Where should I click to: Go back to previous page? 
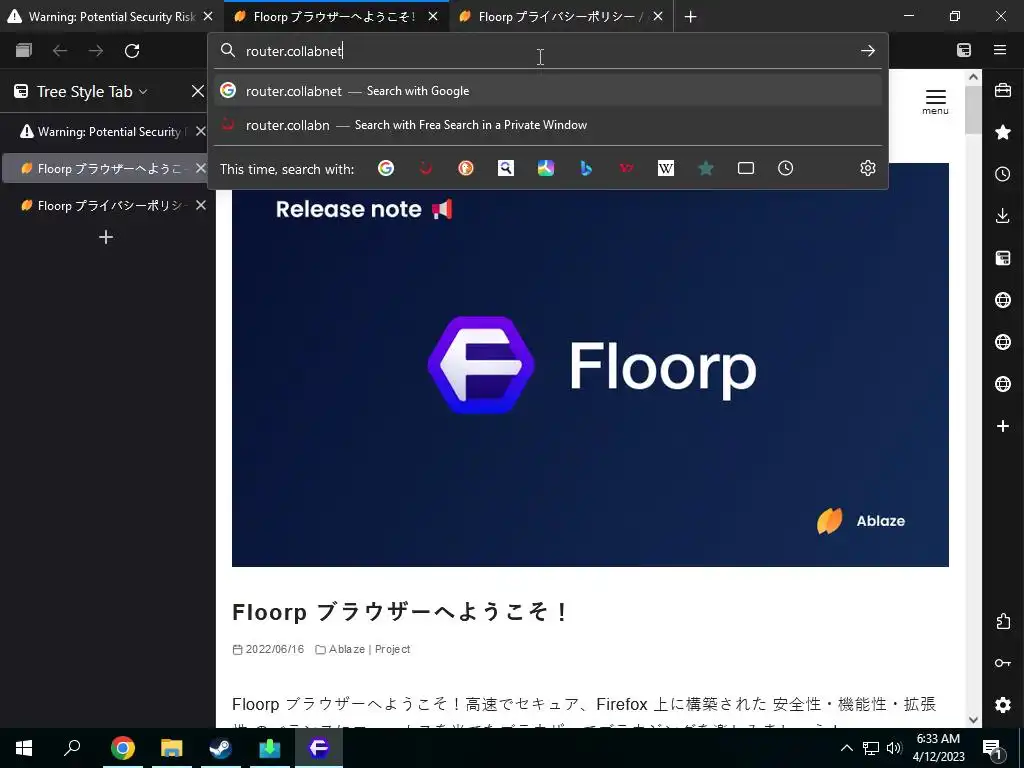(x=60, y=51)
